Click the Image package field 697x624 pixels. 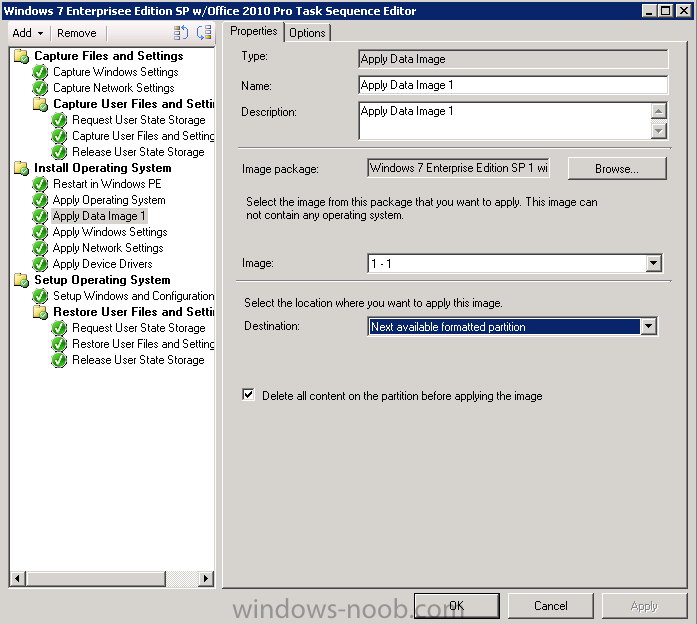(458, 168)
